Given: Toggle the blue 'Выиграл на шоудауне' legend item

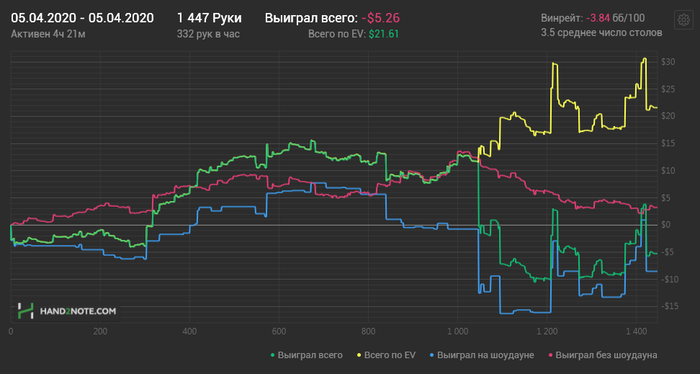Looking at the screenshot, I should click(x=481, y=355).
